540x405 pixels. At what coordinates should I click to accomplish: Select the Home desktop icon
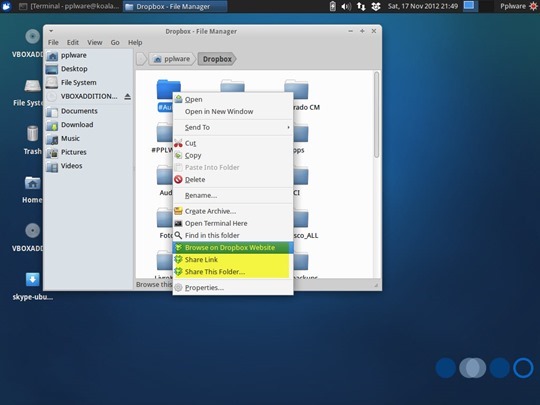point(32,190)
